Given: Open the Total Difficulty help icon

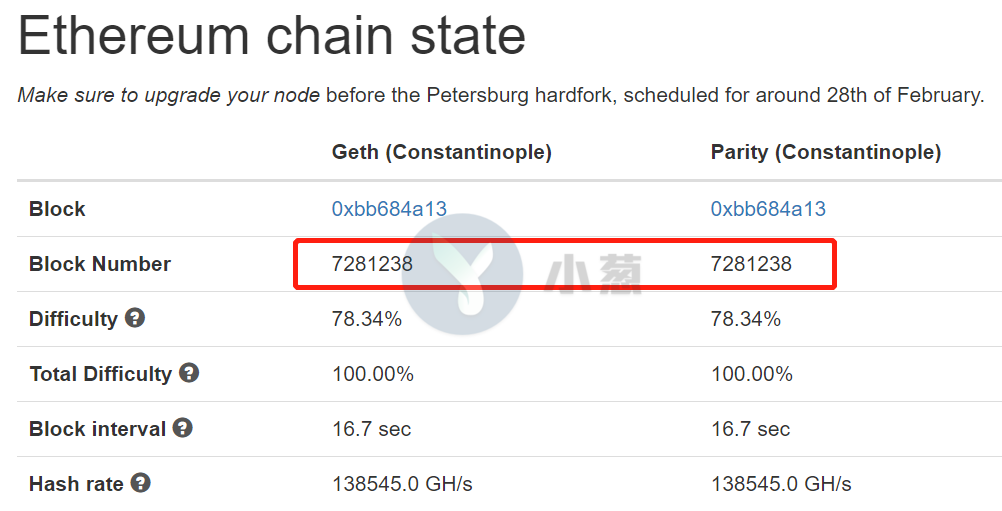Looking at the screenshot, I should (189, 372).
